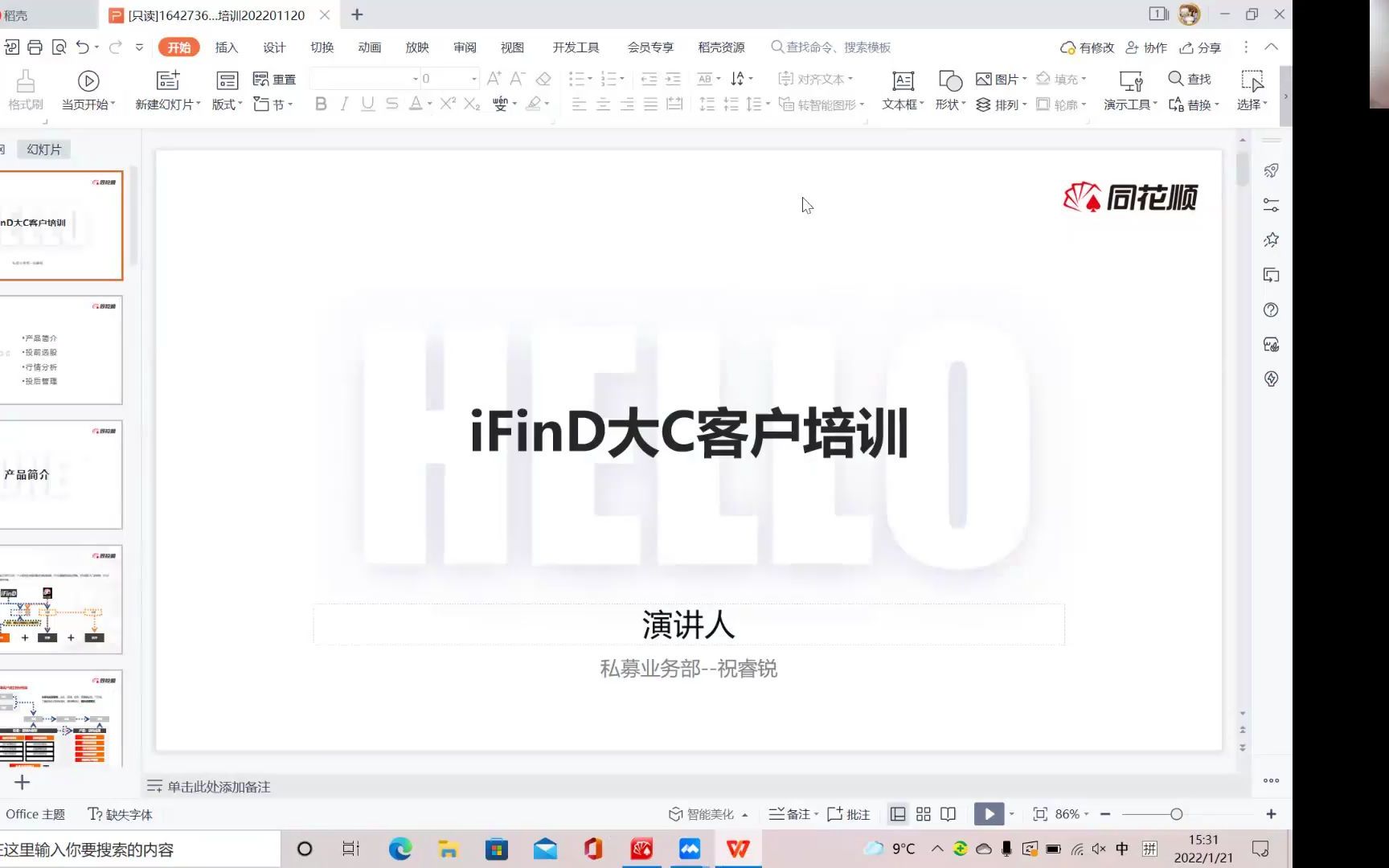
Task: Toggle Italic formatting
Action: tap(344, 104)
